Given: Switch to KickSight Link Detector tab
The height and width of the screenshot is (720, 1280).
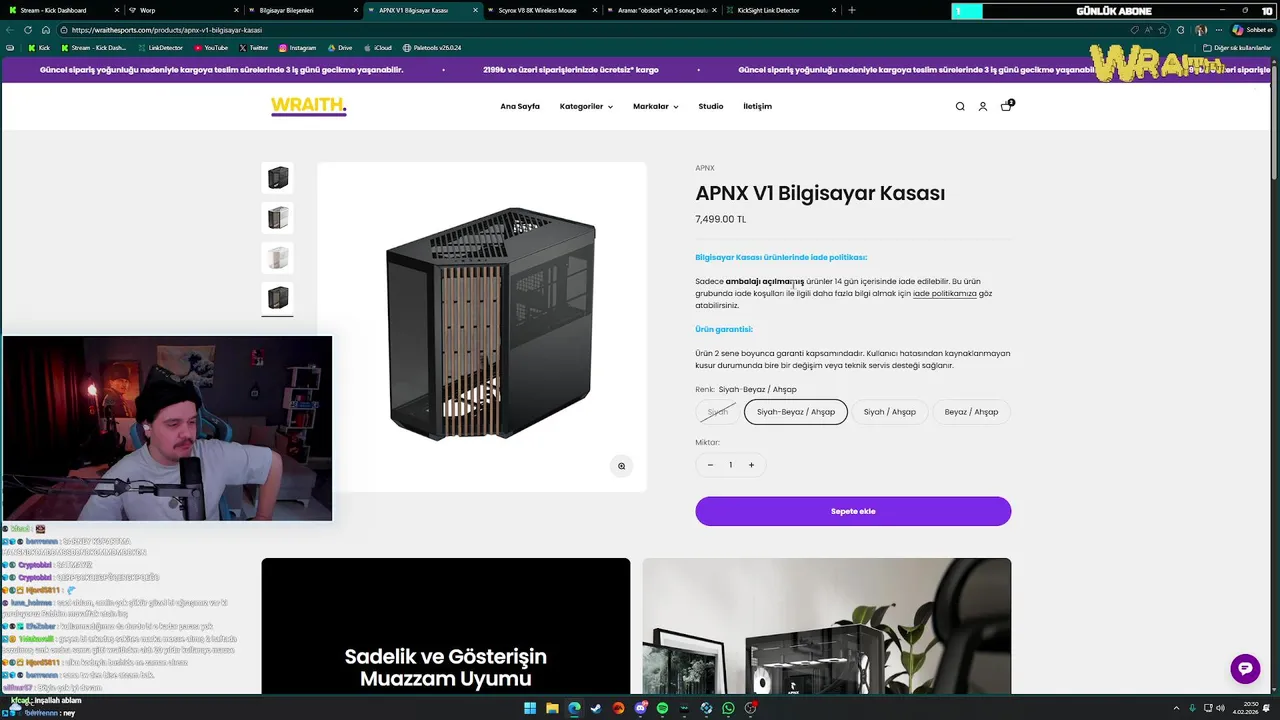Looking at the screenshot, I should point(780,10).
